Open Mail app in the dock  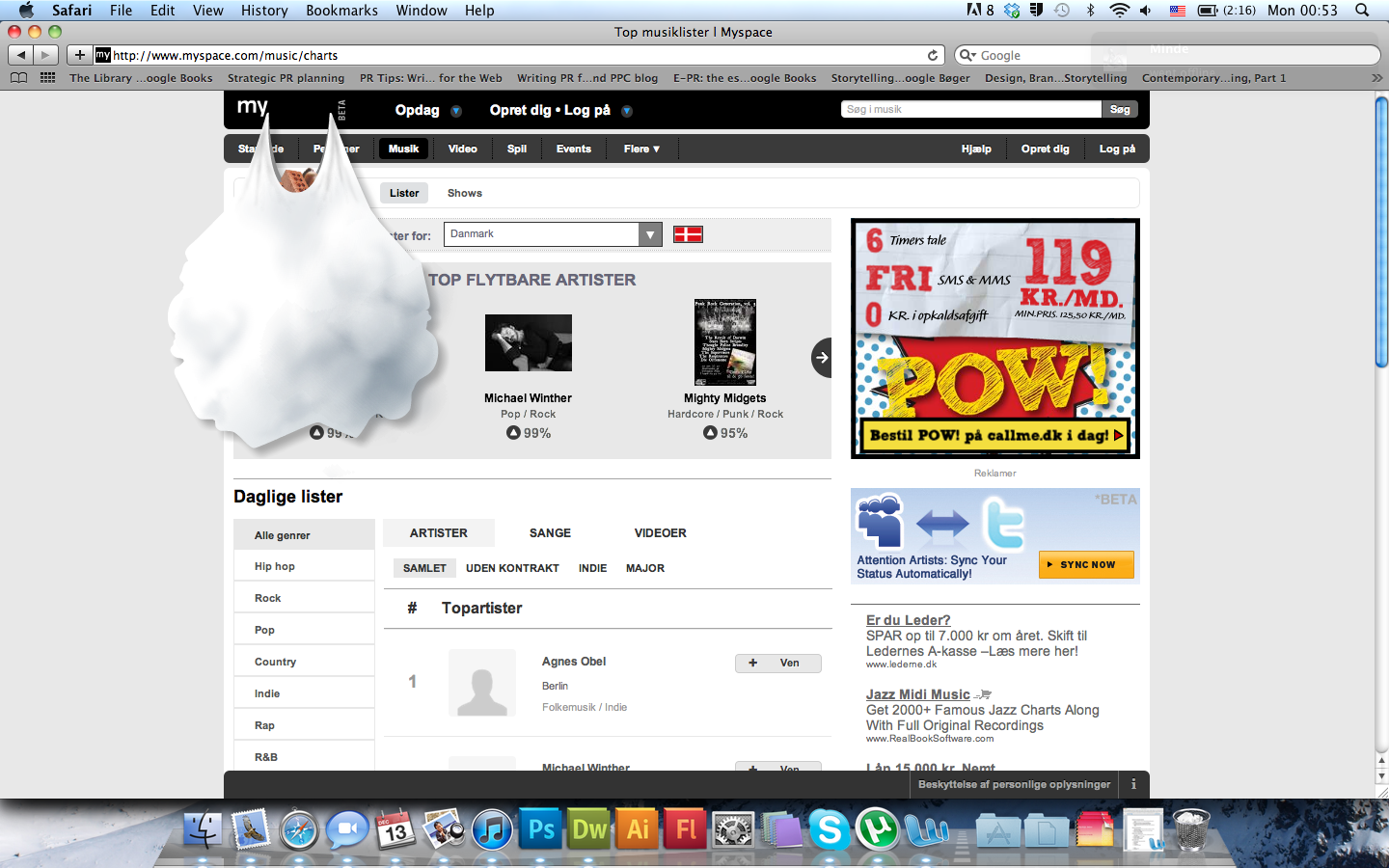[251, 829]
